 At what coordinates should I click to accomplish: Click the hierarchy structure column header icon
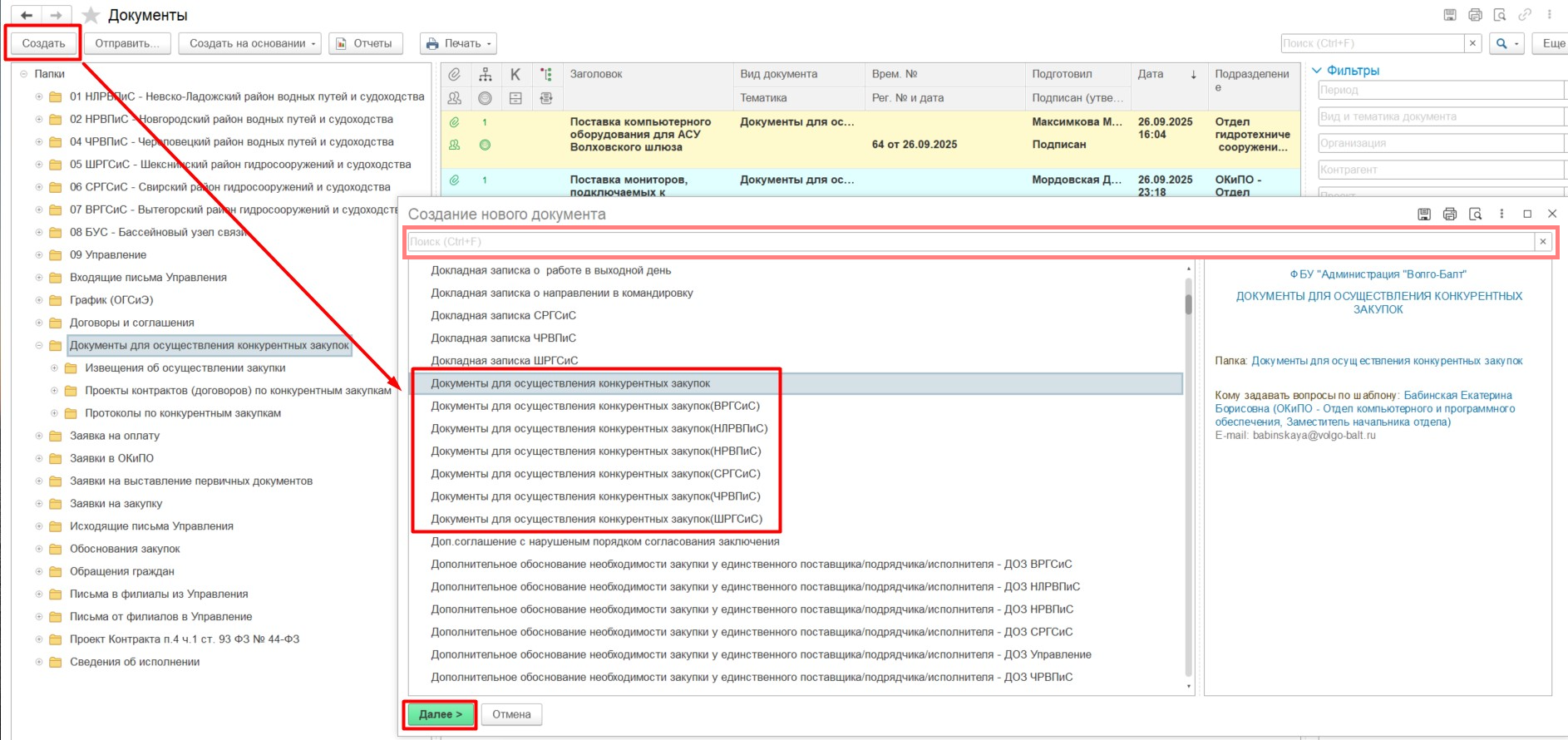click(x=485, y=74)
